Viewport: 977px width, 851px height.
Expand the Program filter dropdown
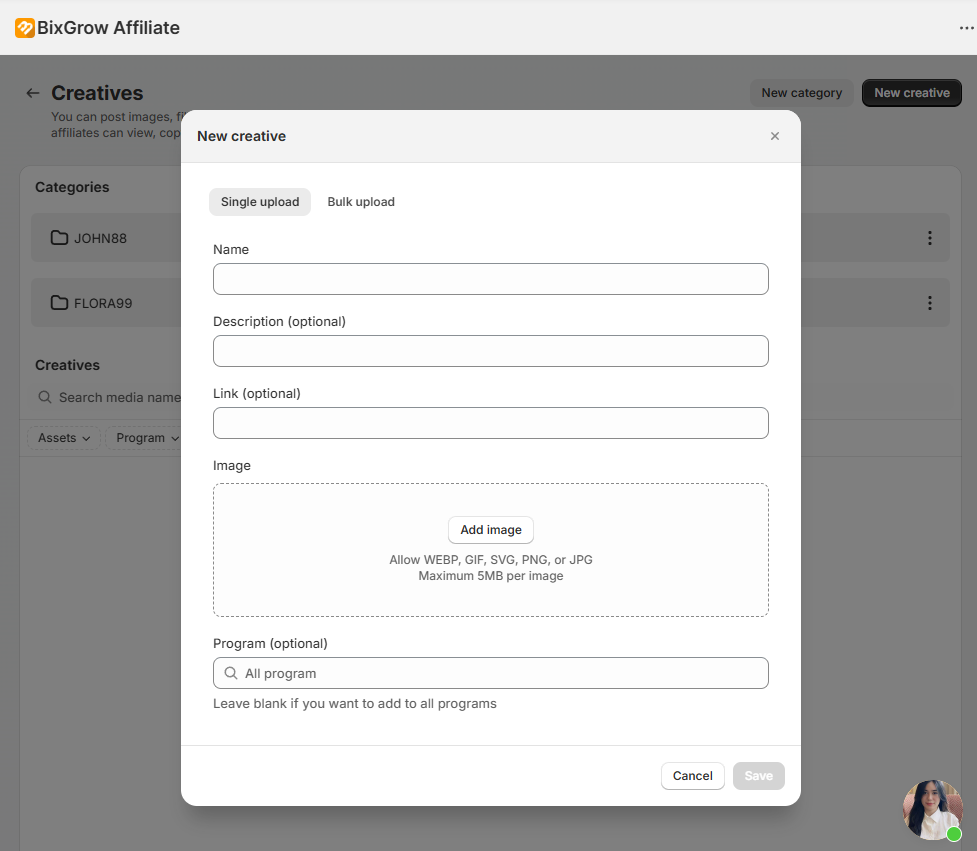(x=145, y=438)
